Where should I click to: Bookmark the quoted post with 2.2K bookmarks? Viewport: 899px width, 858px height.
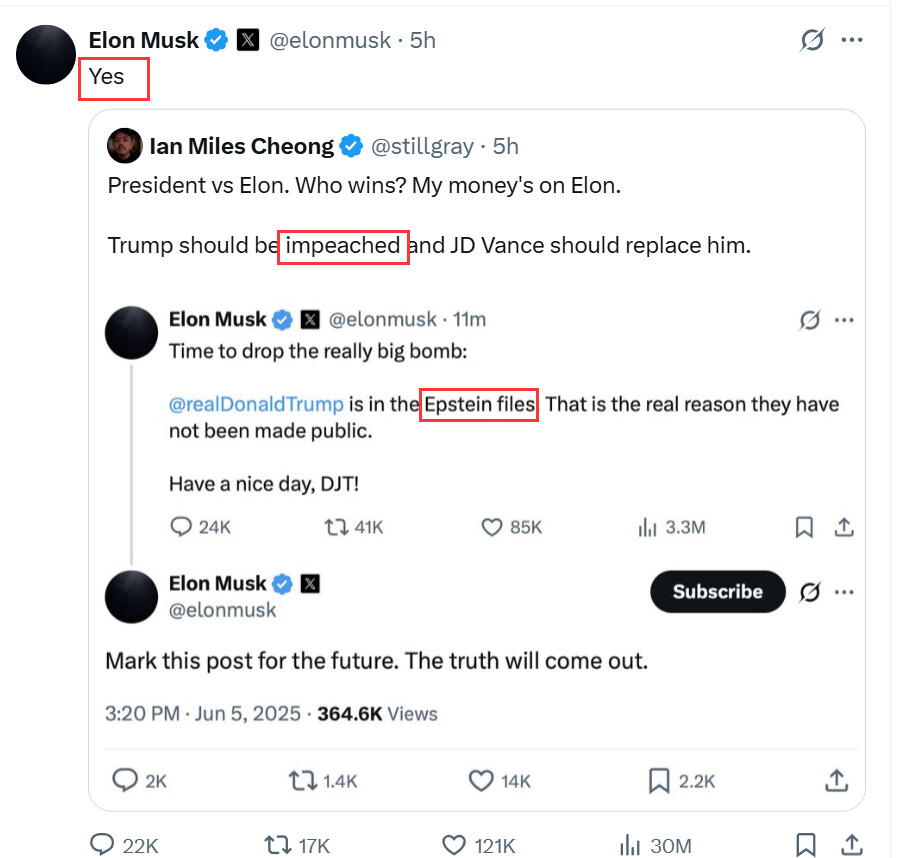(x=658, y=780)
